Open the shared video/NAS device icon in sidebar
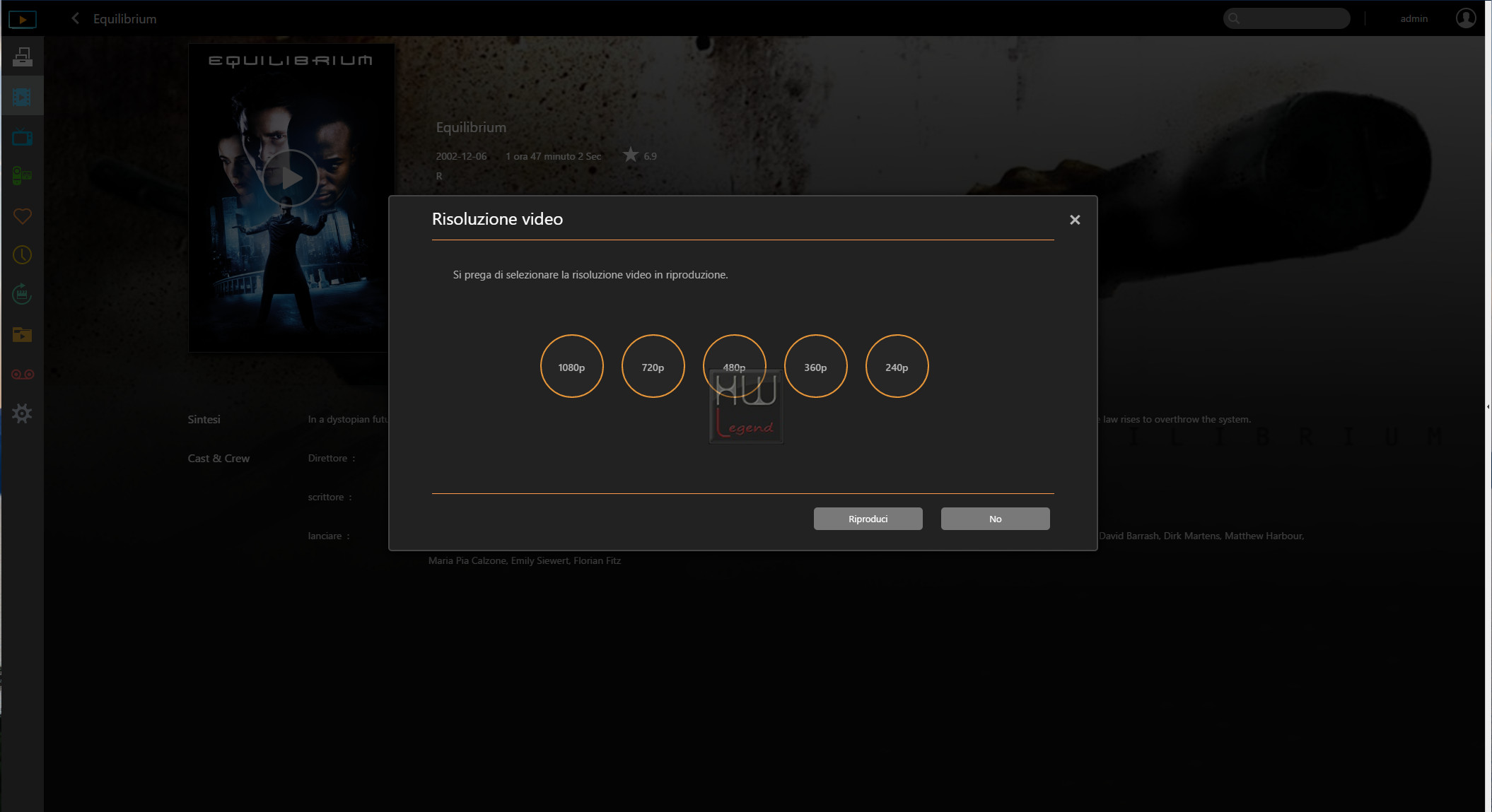 (22, 57)
